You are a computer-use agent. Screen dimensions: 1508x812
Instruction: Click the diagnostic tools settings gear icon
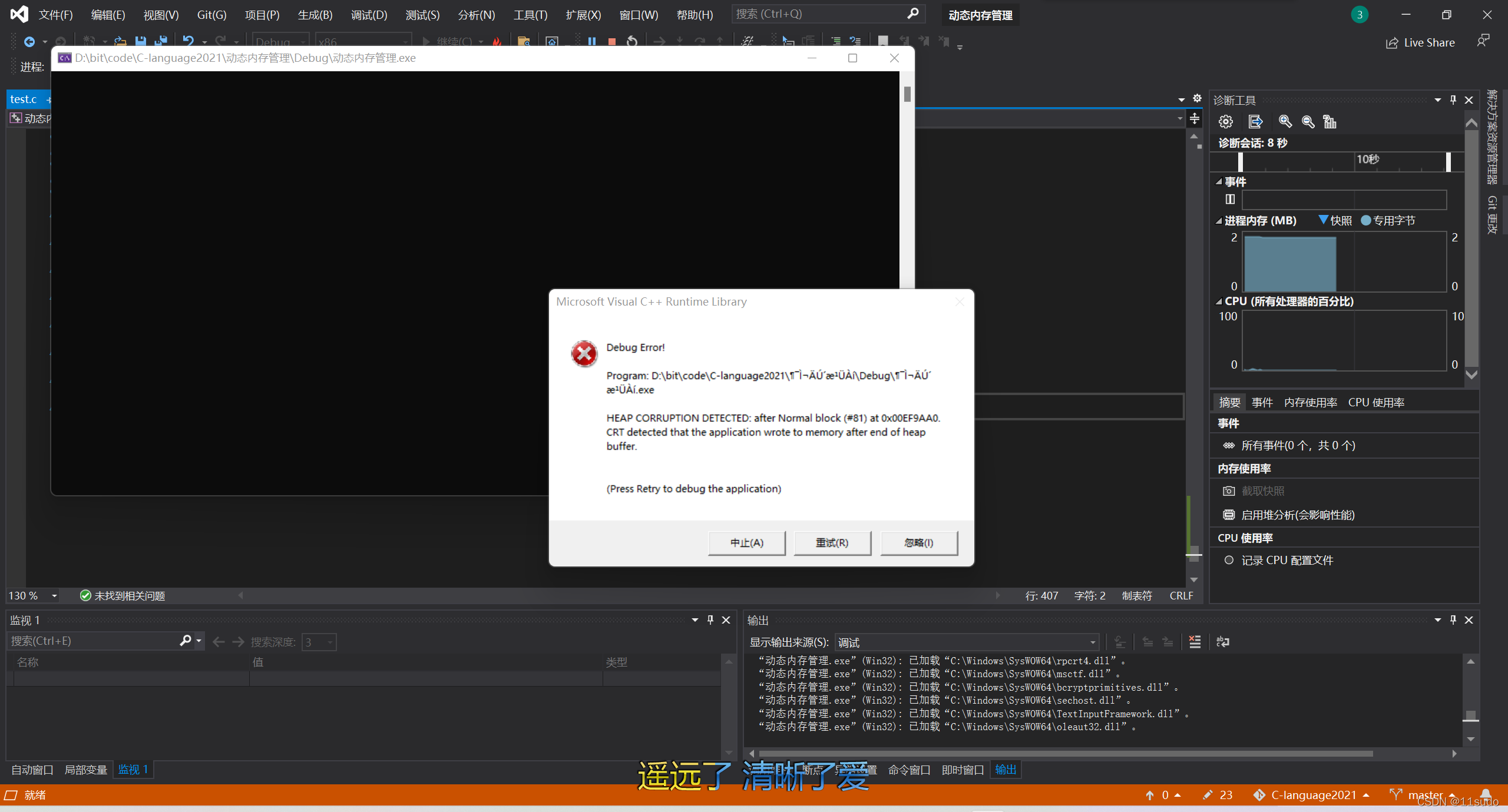(1226, 122)
